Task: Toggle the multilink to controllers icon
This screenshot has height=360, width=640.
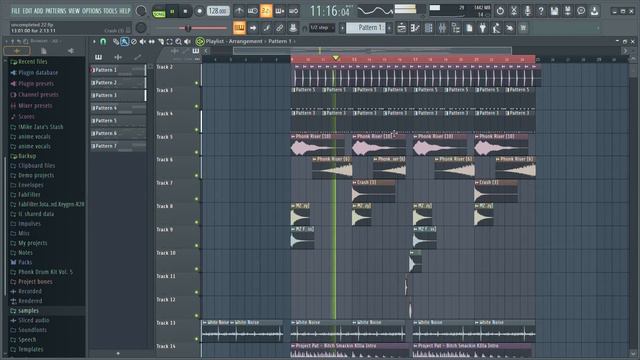Action: tap(280, 28)
